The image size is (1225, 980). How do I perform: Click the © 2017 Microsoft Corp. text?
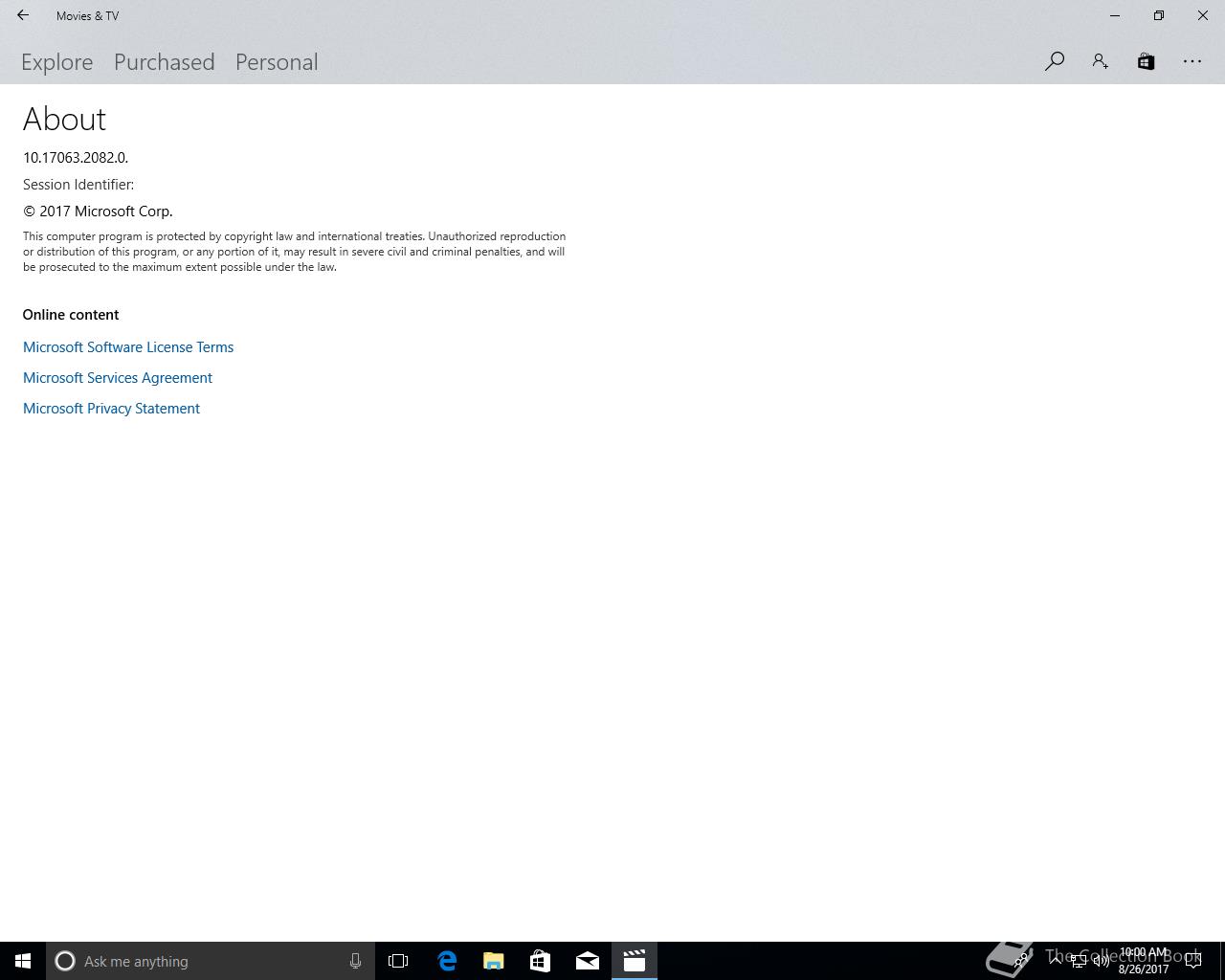[98, 212]
